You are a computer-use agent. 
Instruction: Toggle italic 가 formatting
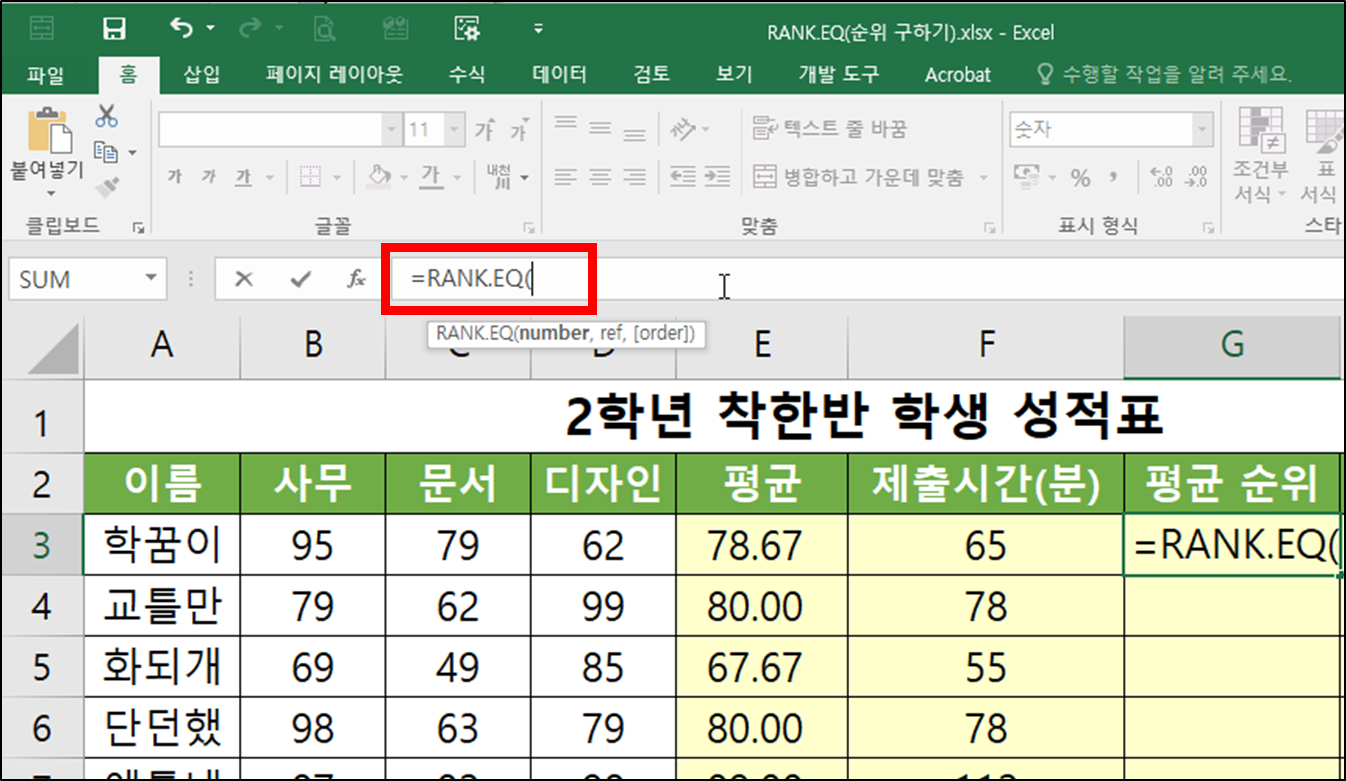coord(208,177)
